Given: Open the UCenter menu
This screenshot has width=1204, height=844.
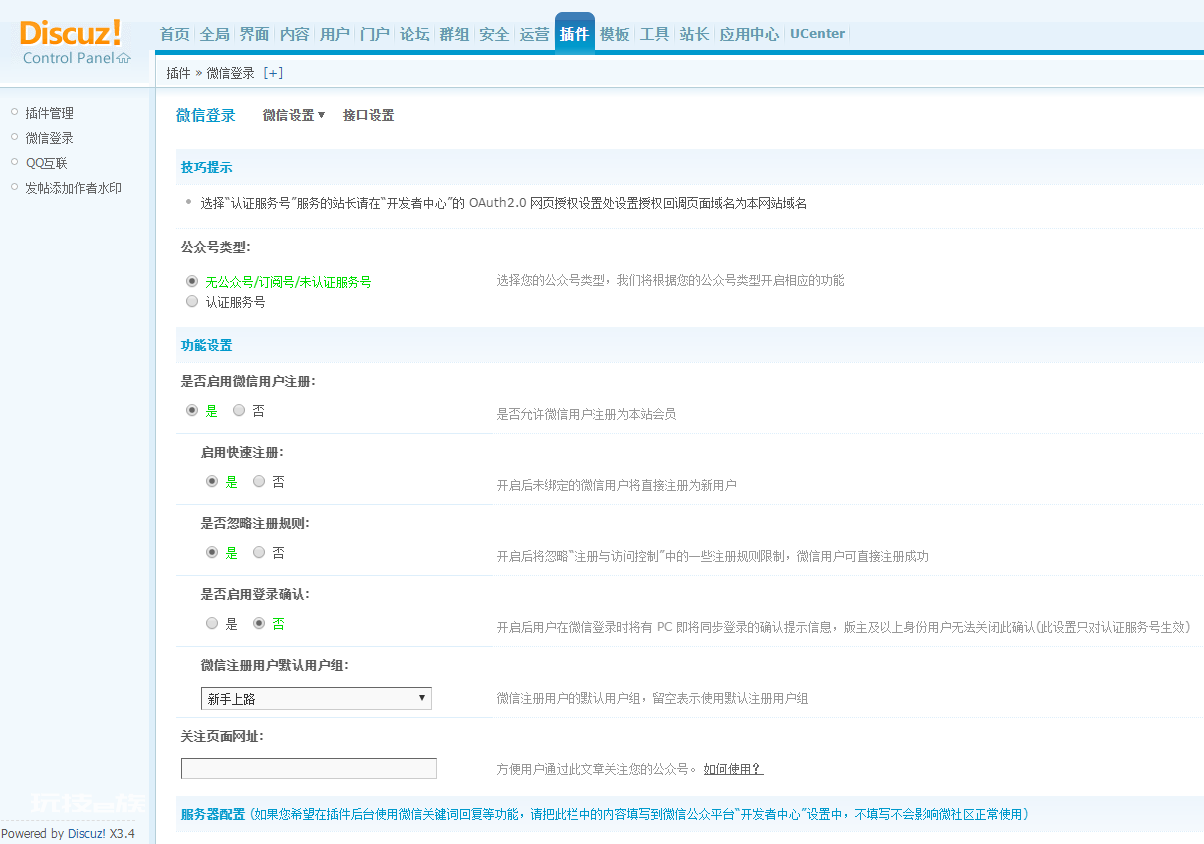Looking at the screenshot, I should 818,34.
